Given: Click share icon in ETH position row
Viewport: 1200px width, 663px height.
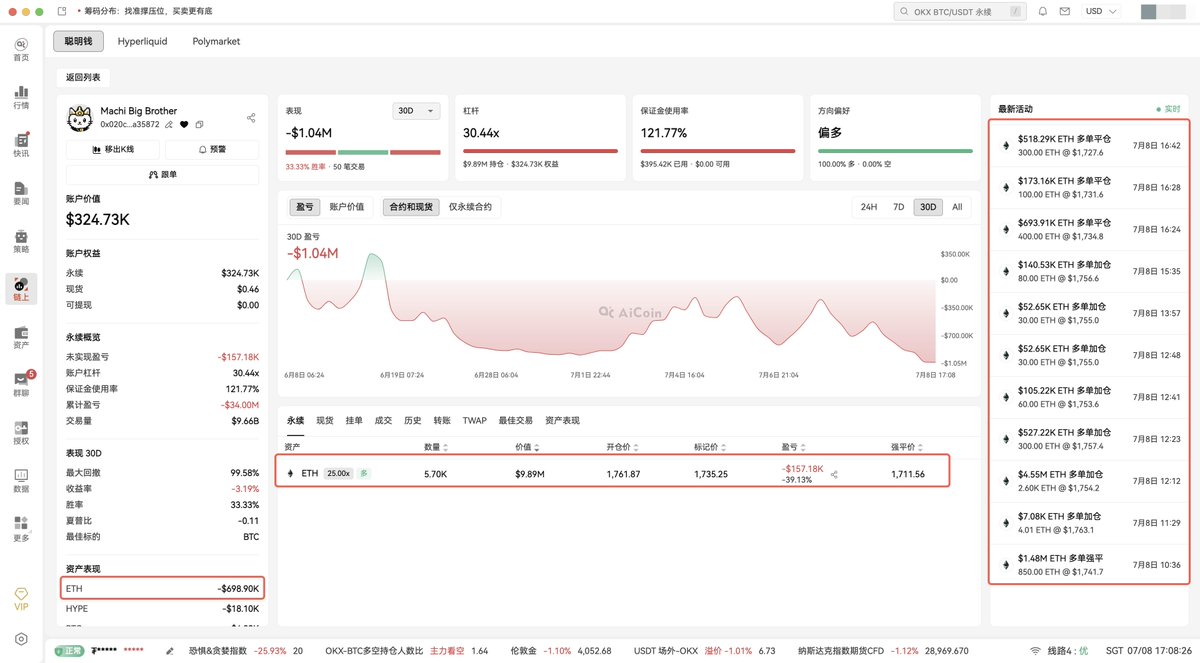Looking at the screenshot, I should point(834,474).
